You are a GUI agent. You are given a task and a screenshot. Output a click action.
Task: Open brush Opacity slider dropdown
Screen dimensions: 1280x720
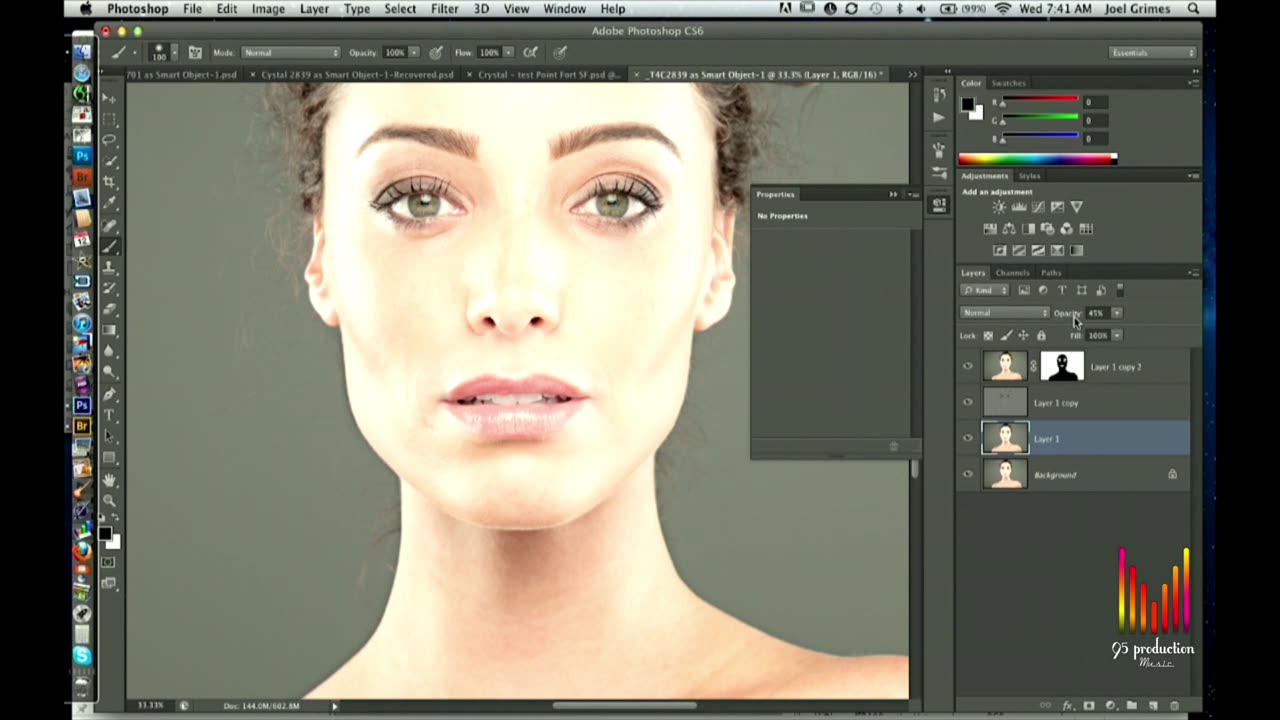click(x=414, y=52)
